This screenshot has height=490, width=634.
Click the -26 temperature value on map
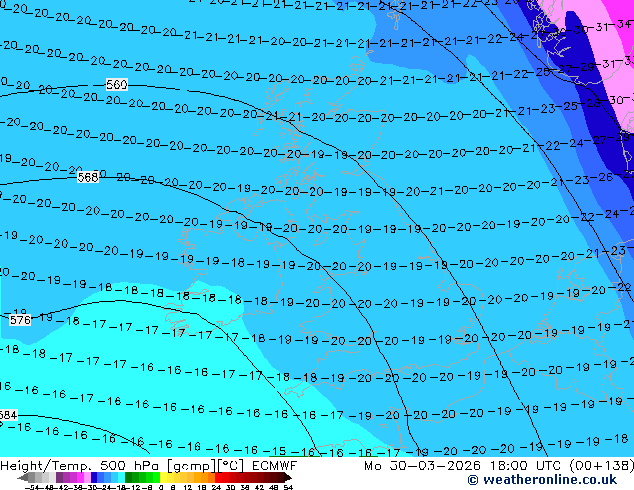point(602,177)
